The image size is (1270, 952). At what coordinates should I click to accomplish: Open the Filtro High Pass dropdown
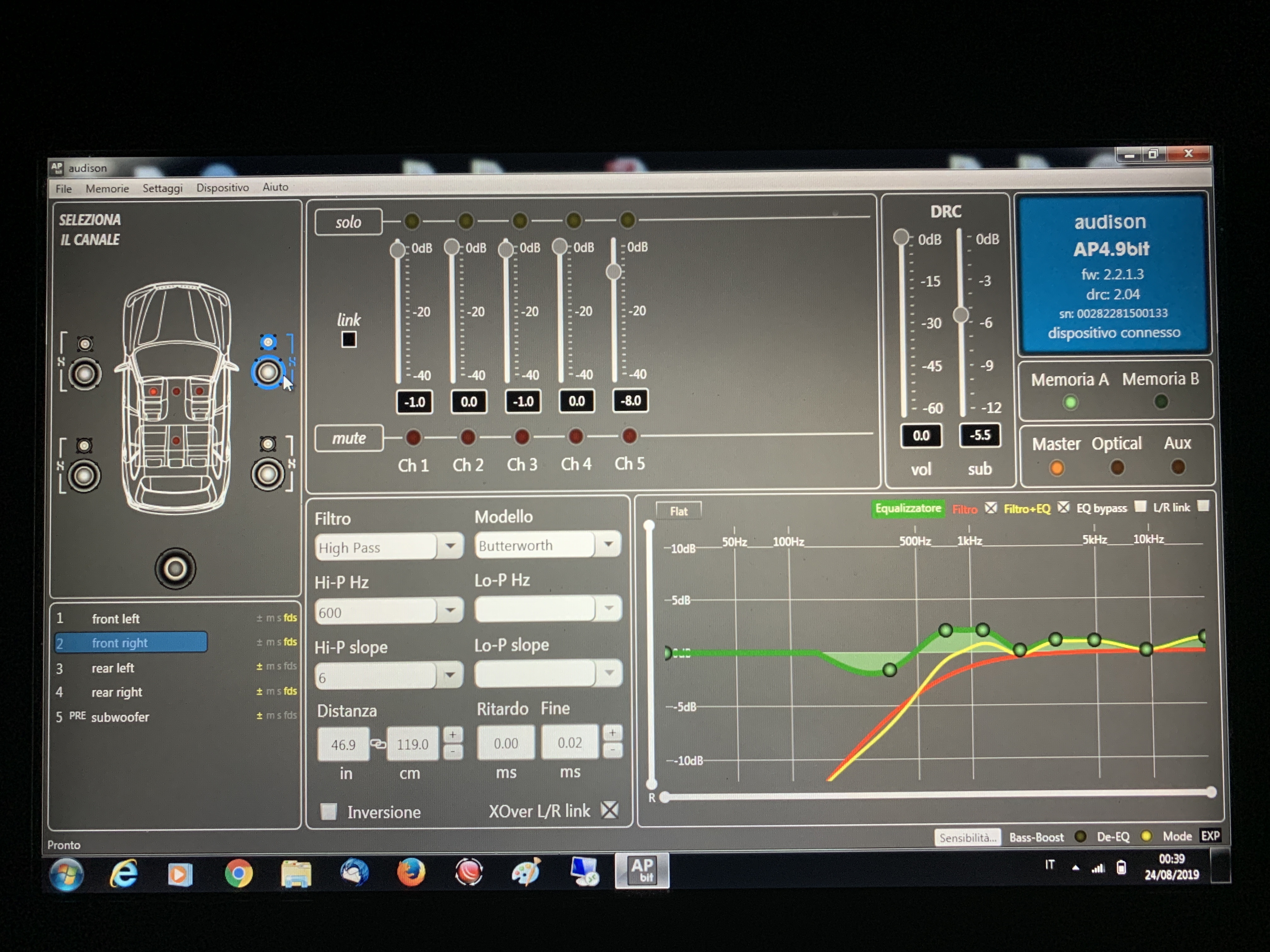click(x=389, y=547)
